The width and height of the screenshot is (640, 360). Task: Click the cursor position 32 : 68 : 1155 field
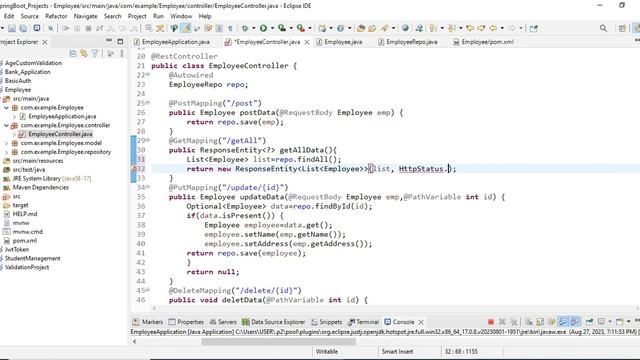coord(461,351)
